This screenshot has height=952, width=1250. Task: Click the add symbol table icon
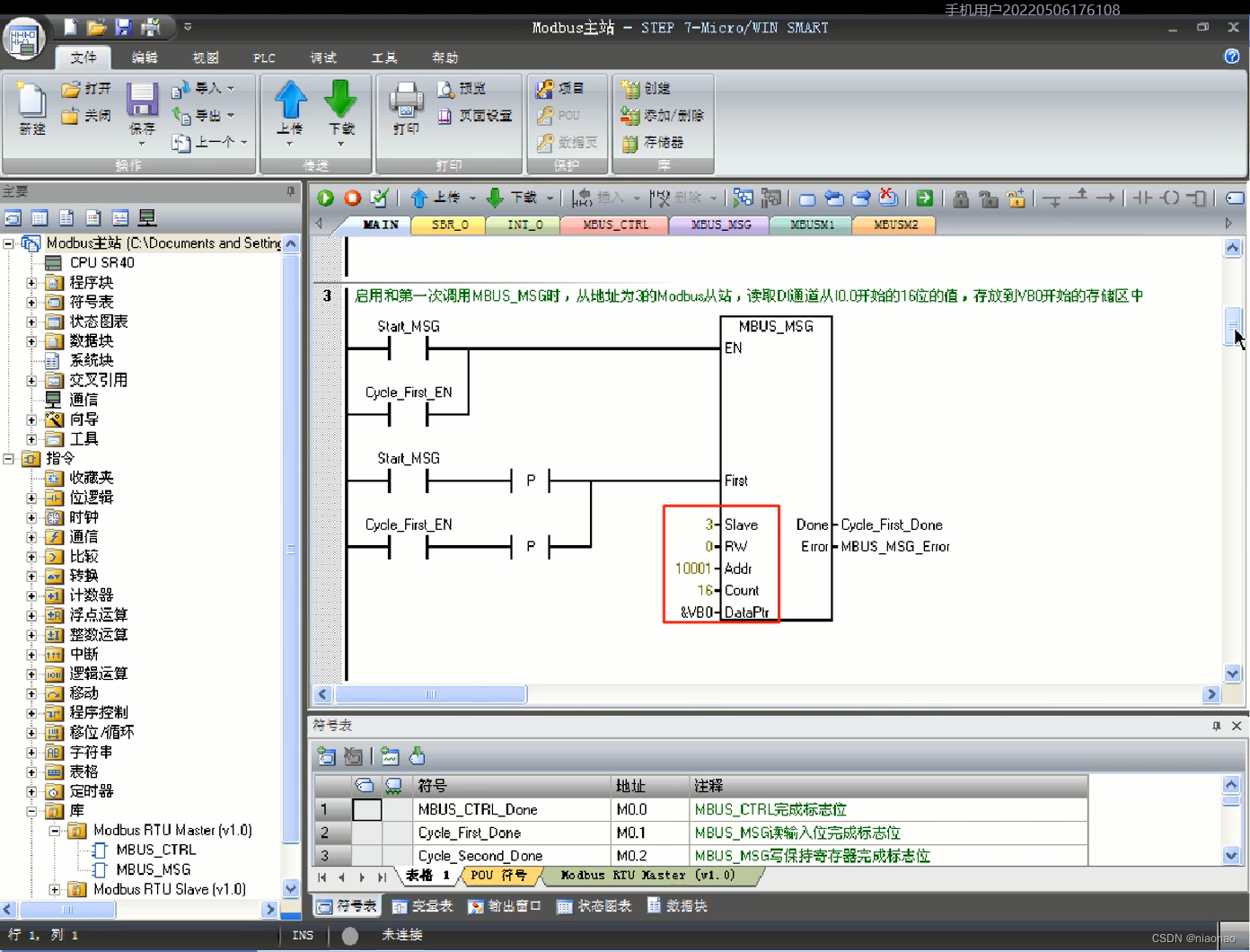[327, 757]
